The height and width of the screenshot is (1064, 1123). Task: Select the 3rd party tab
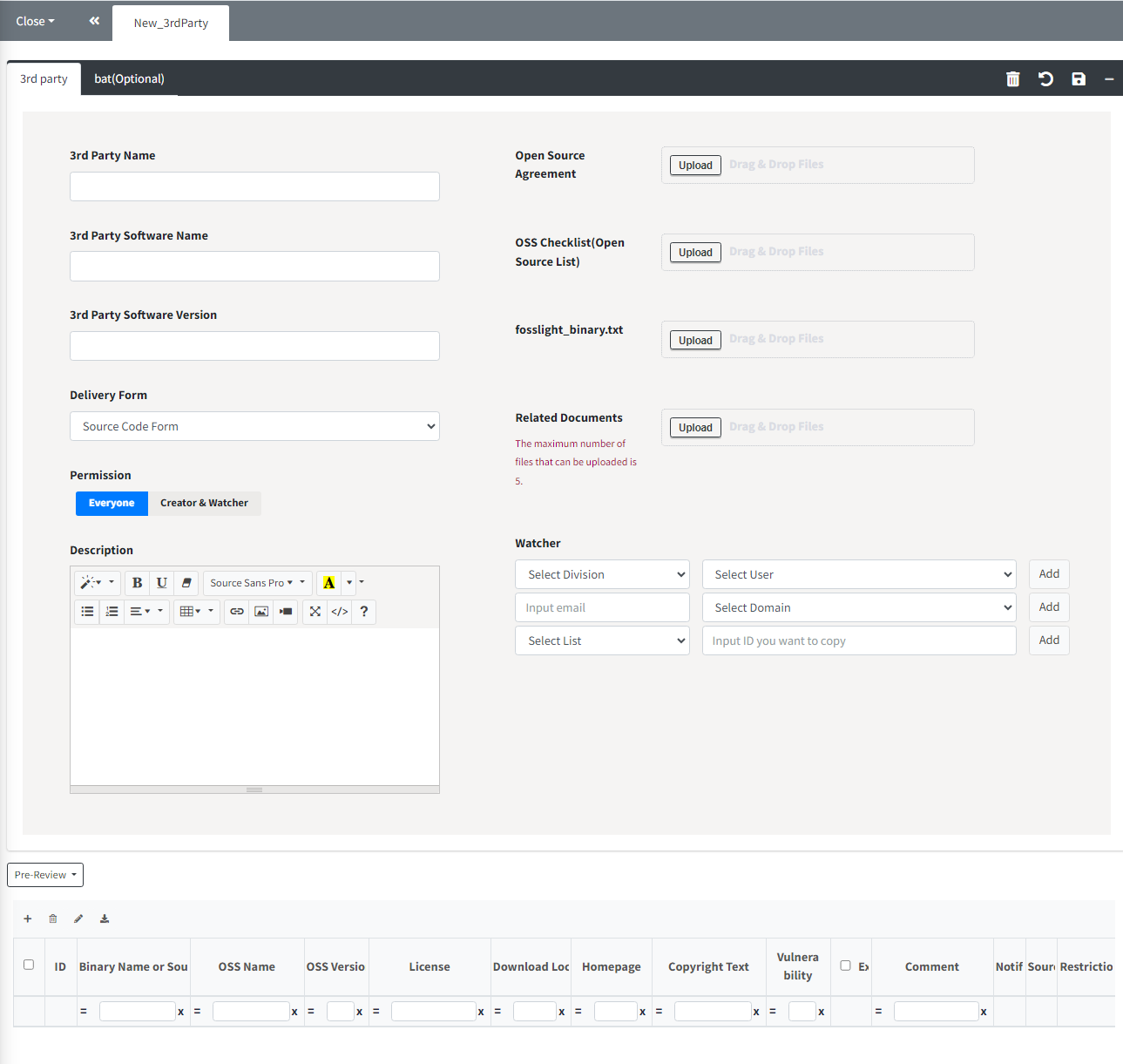[44, 79]
